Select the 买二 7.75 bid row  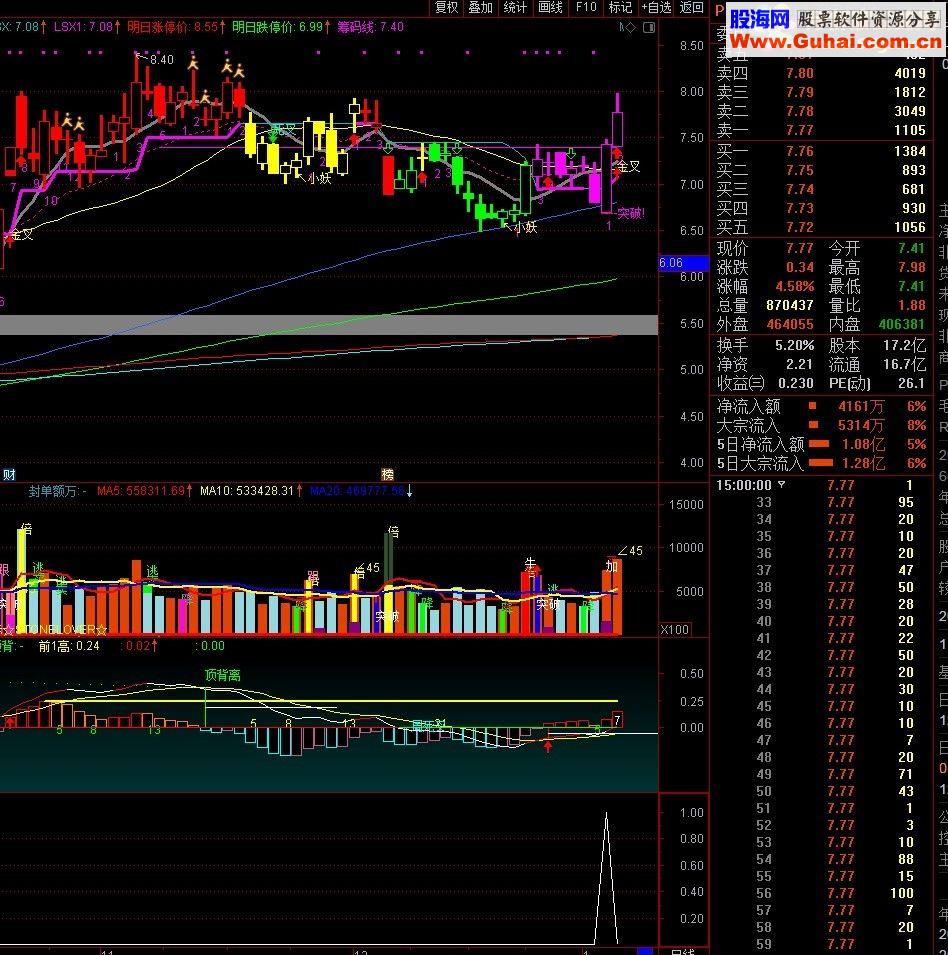point(821,170)
